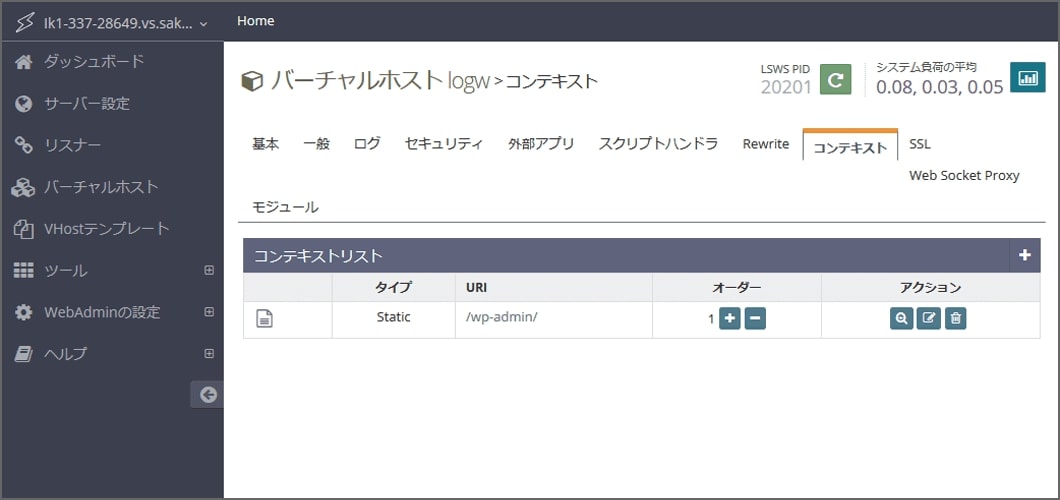This screenshot has height=500, width=1060.
Task: Click the /wp-admin/ URI cell
Action: [554, 320]
